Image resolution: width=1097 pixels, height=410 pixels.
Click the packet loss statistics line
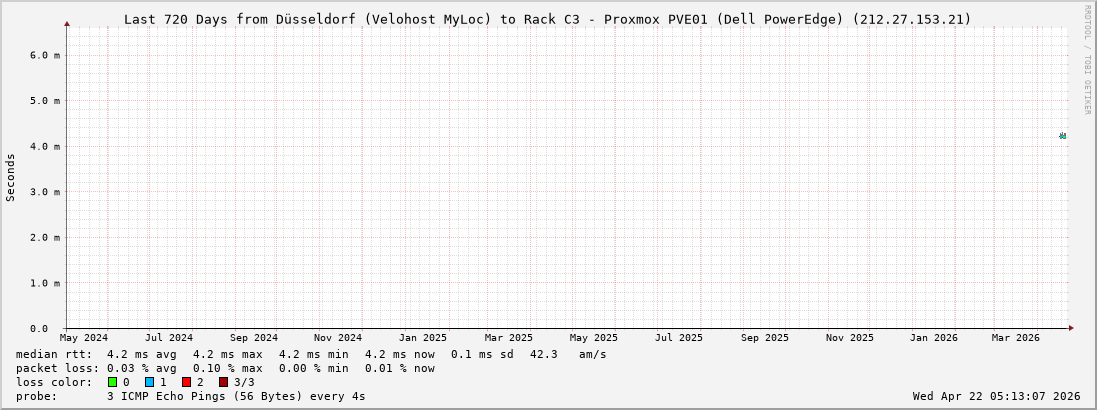tap(225, 368)
